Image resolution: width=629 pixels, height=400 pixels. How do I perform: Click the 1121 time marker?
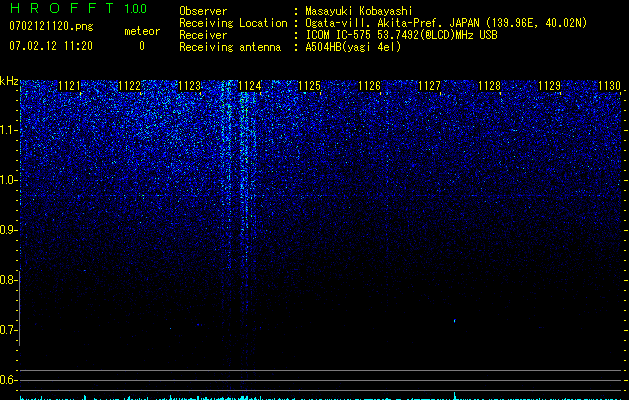pos(69,86)
